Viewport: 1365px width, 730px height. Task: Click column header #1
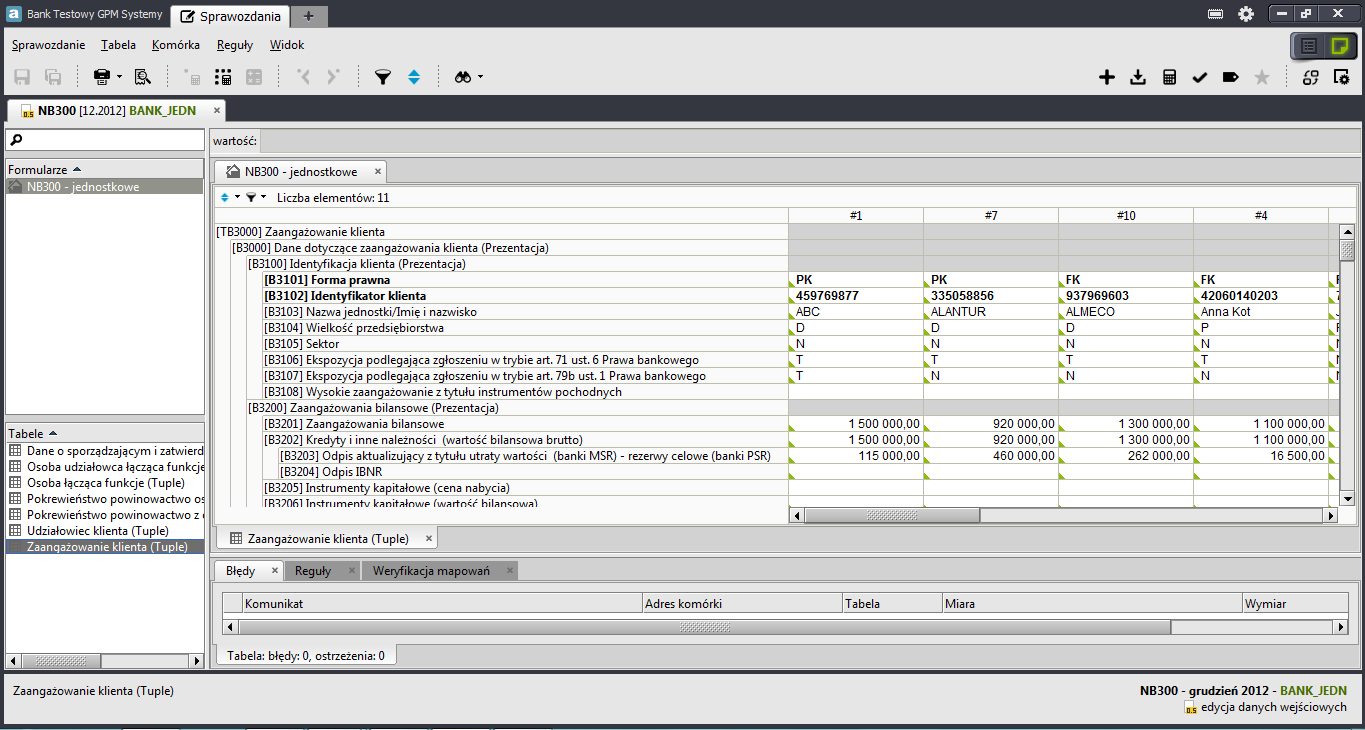tap(856, 215)
